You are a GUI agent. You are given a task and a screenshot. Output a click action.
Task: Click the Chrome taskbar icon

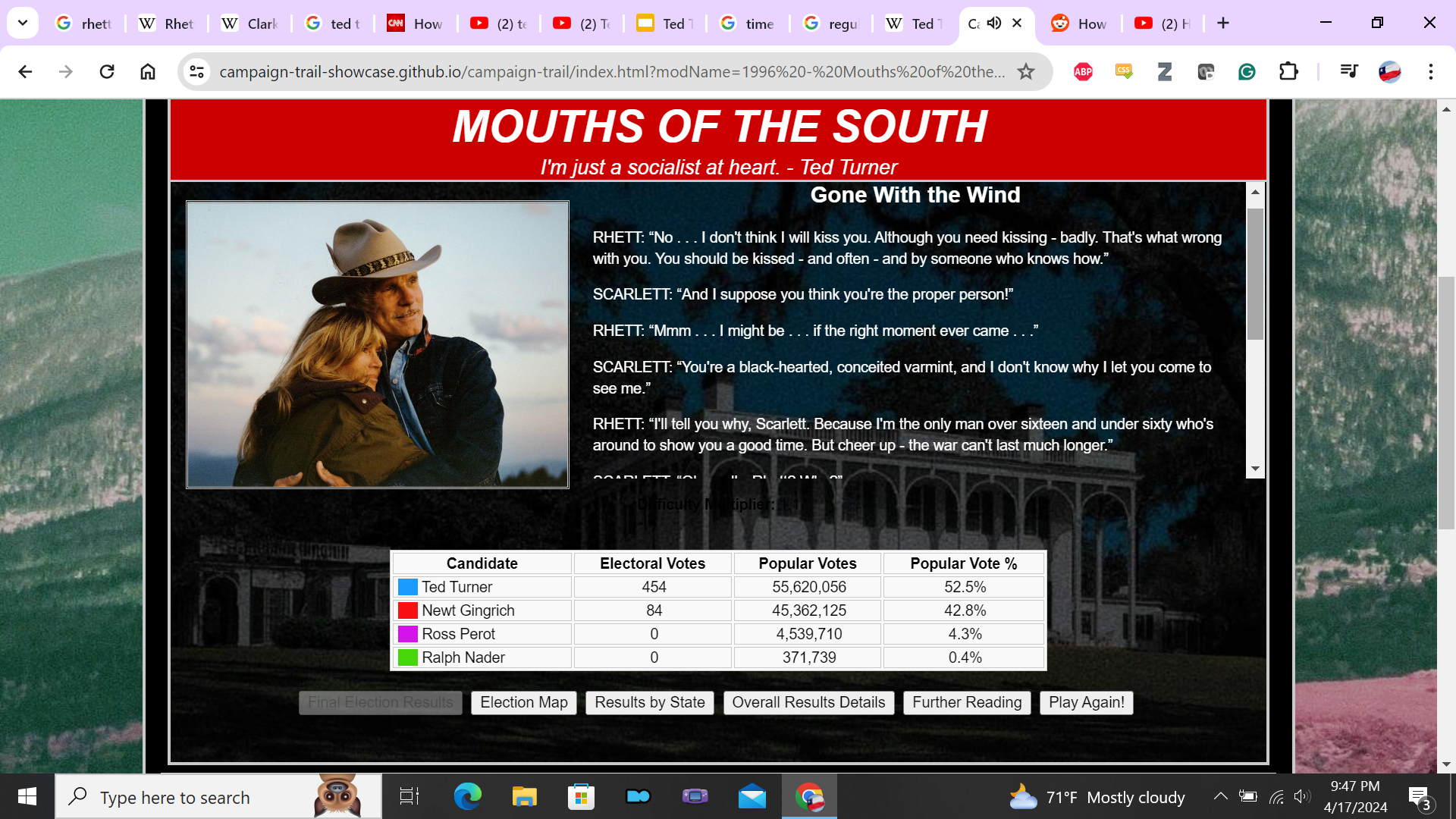click(x=809, y=797)
